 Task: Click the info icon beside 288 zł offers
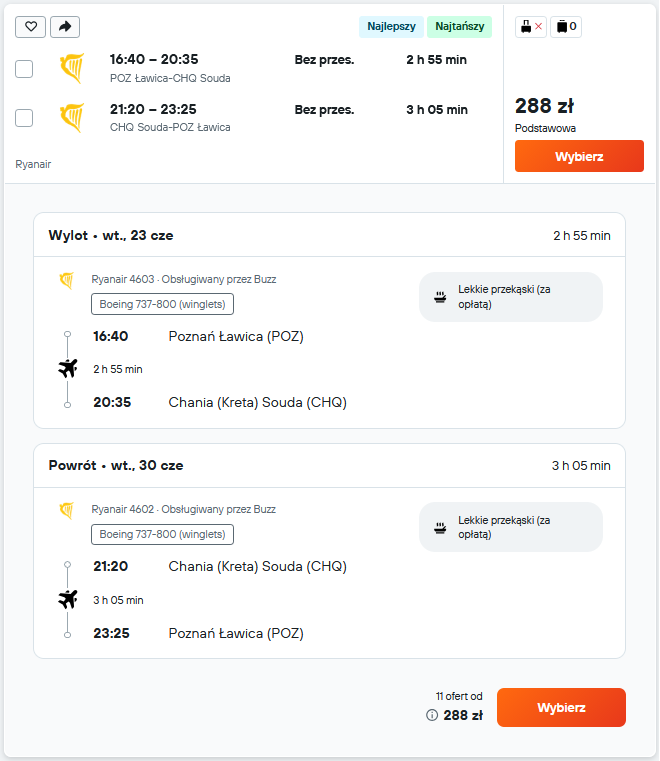(432, 715)
